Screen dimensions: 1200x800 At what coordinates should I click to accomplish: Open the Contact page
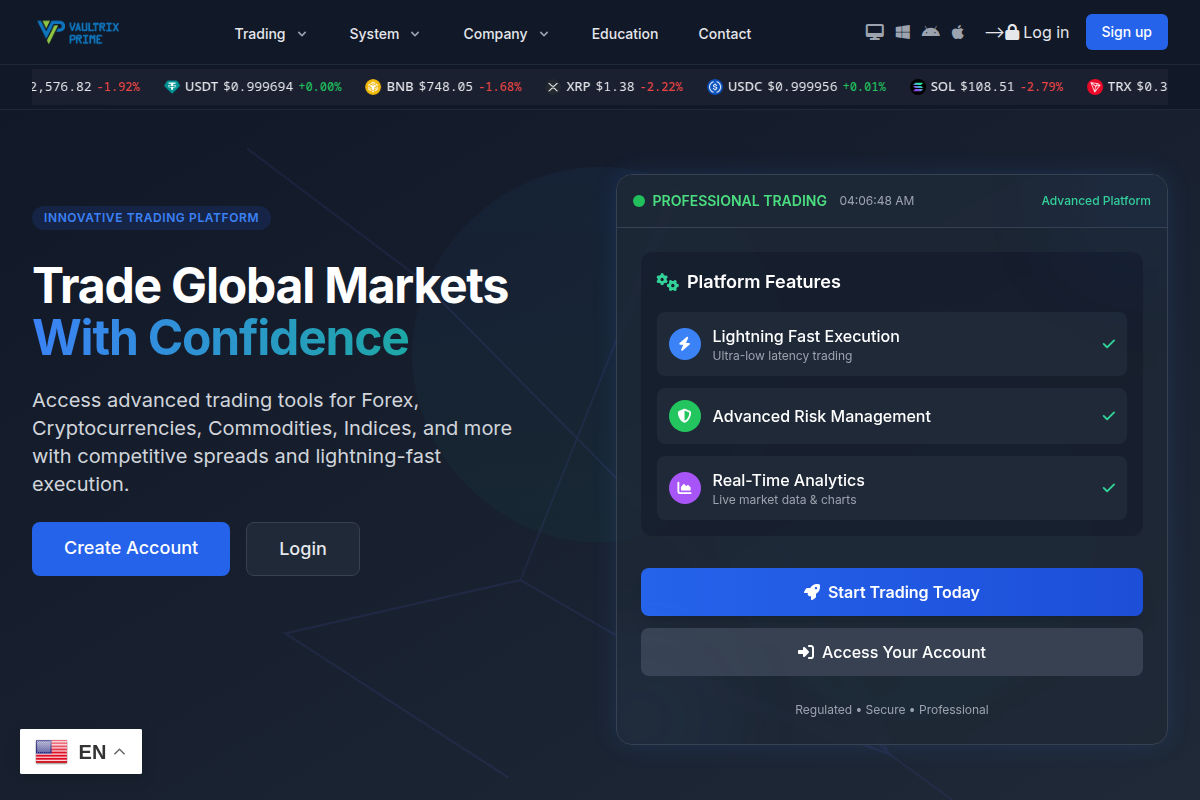pos(725,33)
